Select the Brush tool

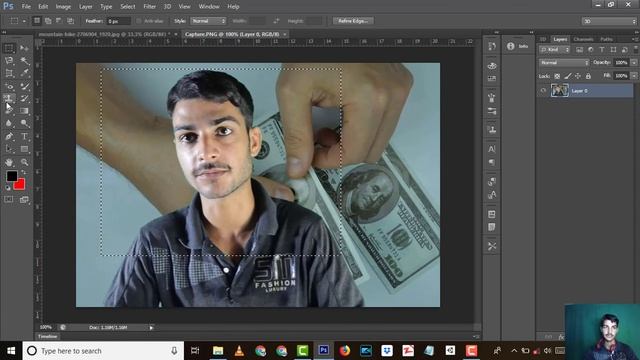click(24, 86)
